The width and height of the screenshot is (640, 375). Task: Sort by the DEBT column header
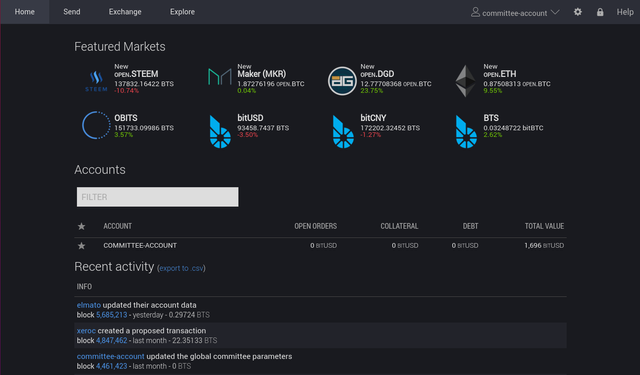point(470,226)
